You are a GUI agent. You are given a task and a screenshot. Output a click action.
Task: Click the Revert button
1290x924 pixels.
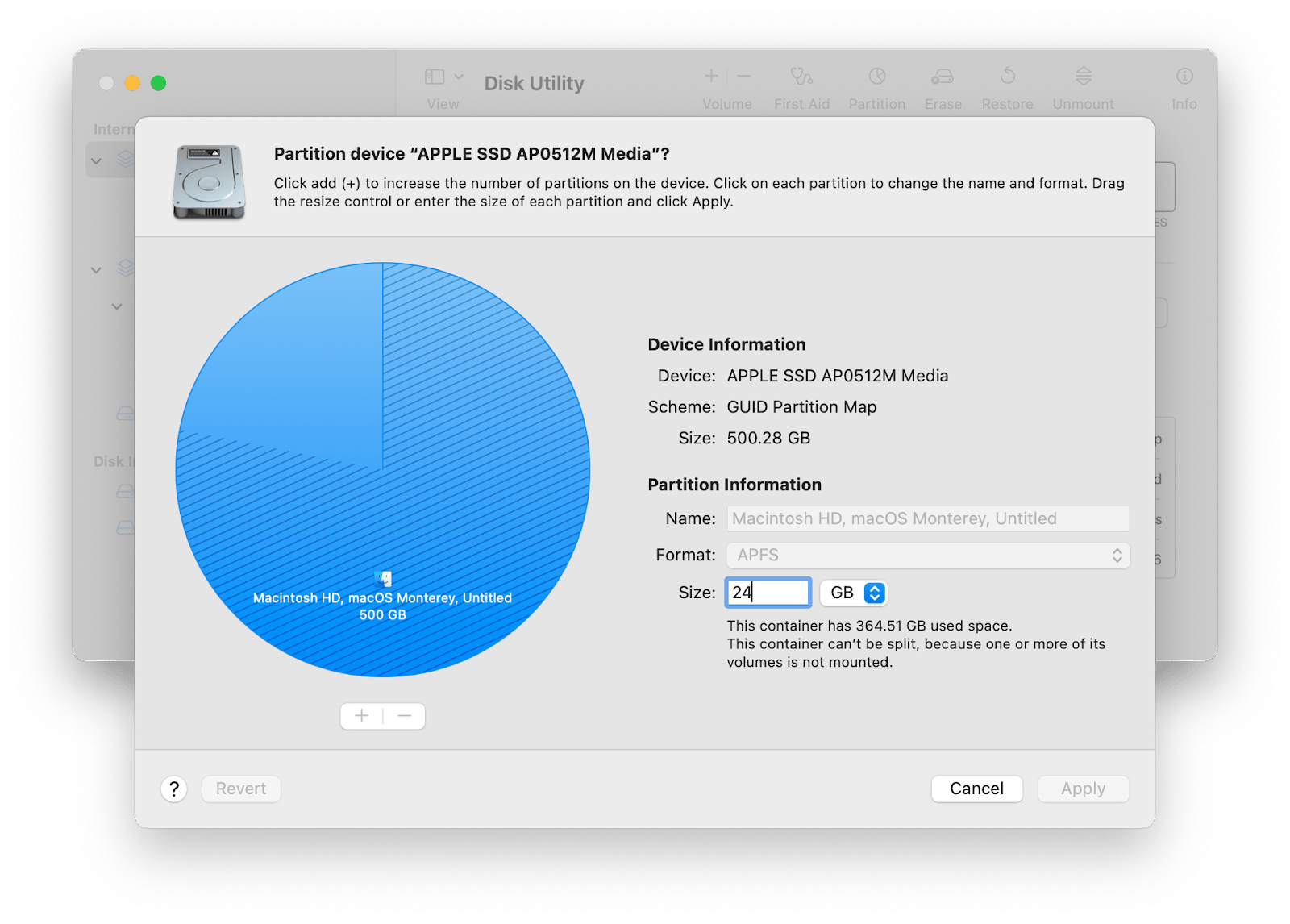[x=241, y=789]
